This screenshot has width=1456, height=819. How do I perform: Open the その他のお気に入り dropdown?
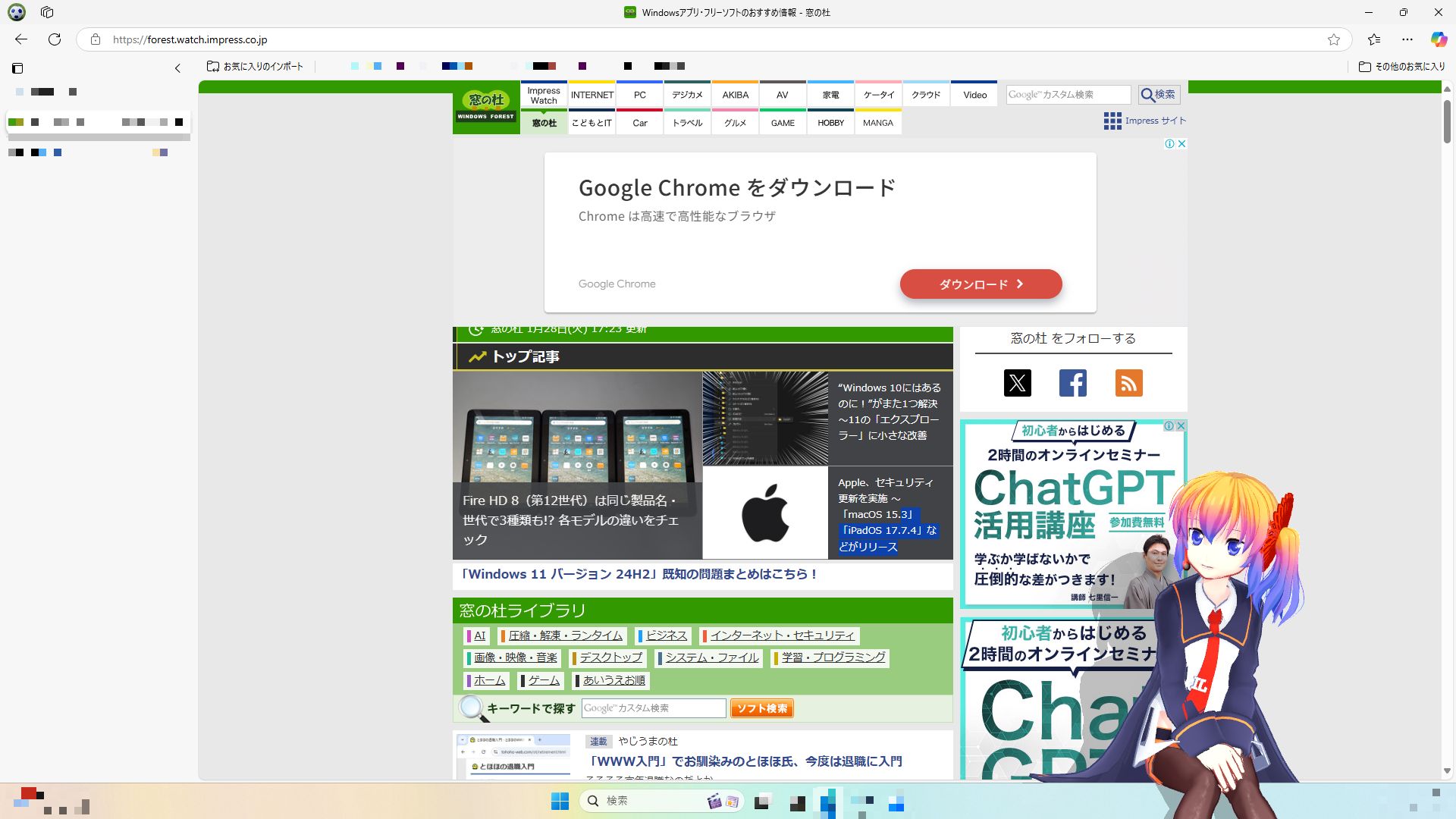1400,67
